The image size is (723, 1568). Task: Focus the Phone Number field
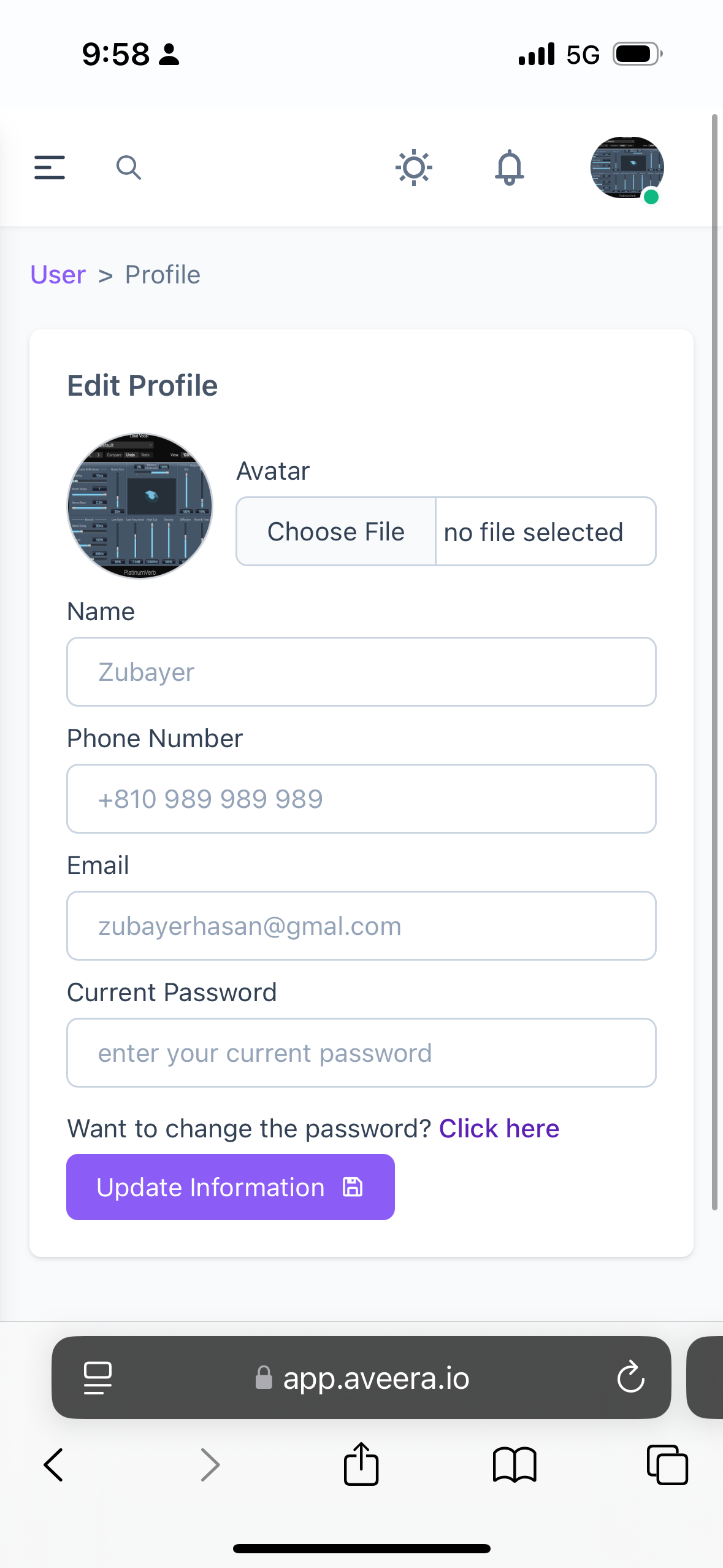click(x=361, y=799)
